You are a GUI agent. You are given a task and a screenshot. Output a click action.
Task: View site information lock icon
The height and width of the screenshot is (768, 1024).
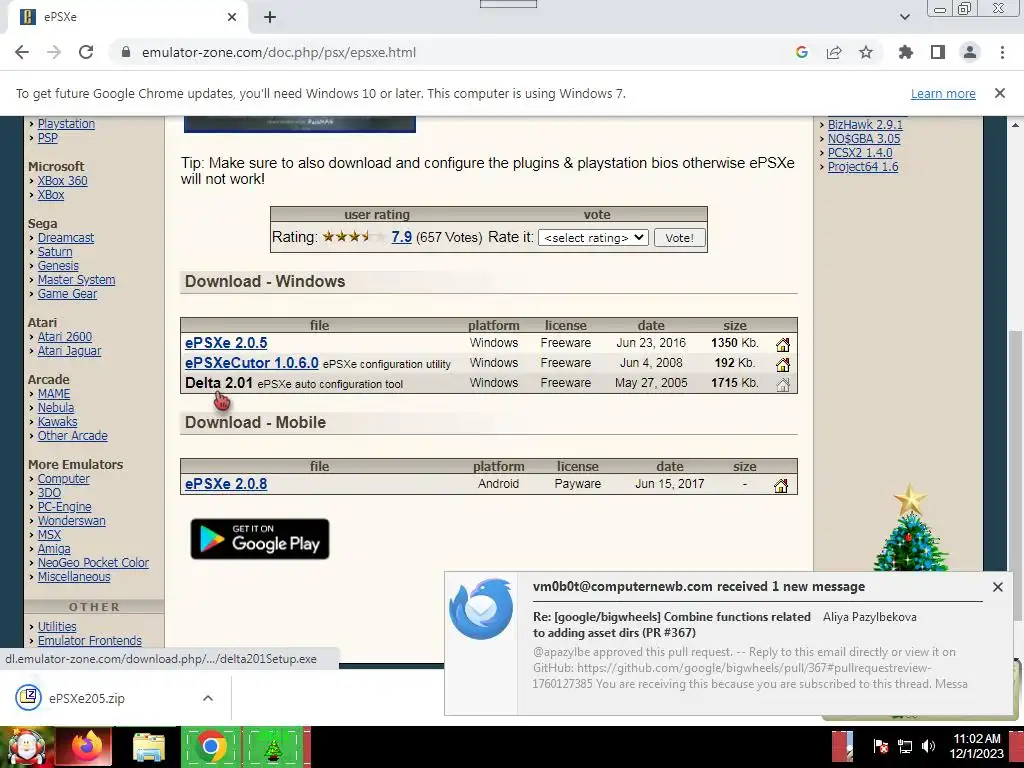tap(126, 52)
